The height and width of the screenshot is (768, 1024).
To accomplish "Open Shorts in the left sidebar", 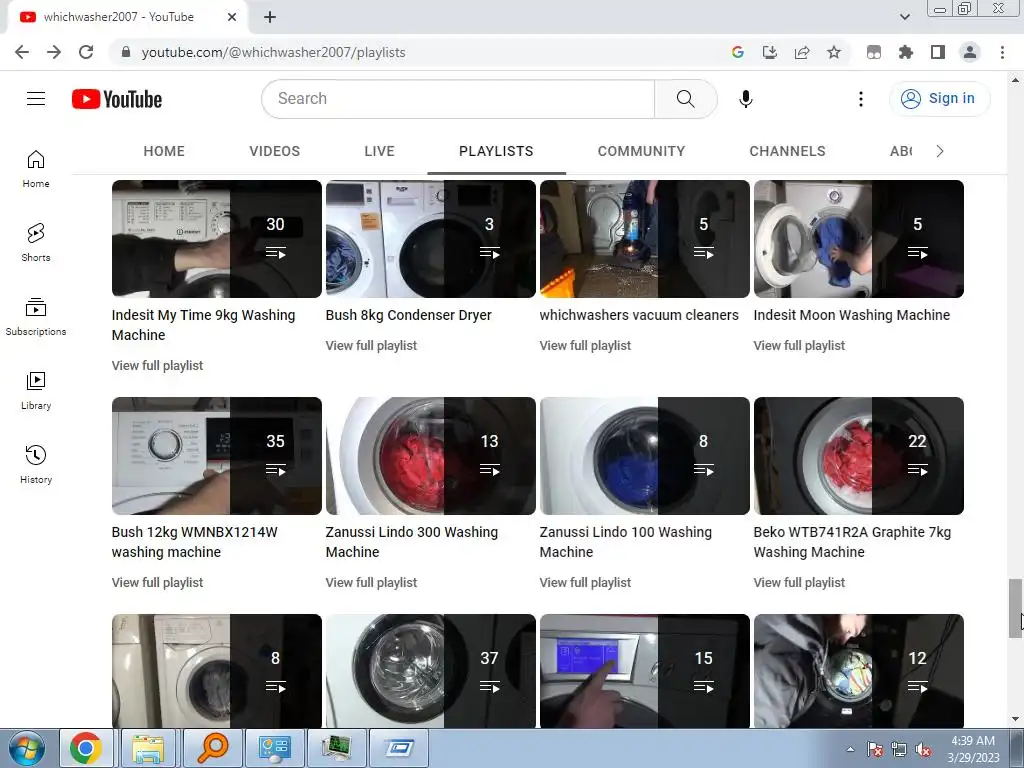I will click(x=36, y=243).
